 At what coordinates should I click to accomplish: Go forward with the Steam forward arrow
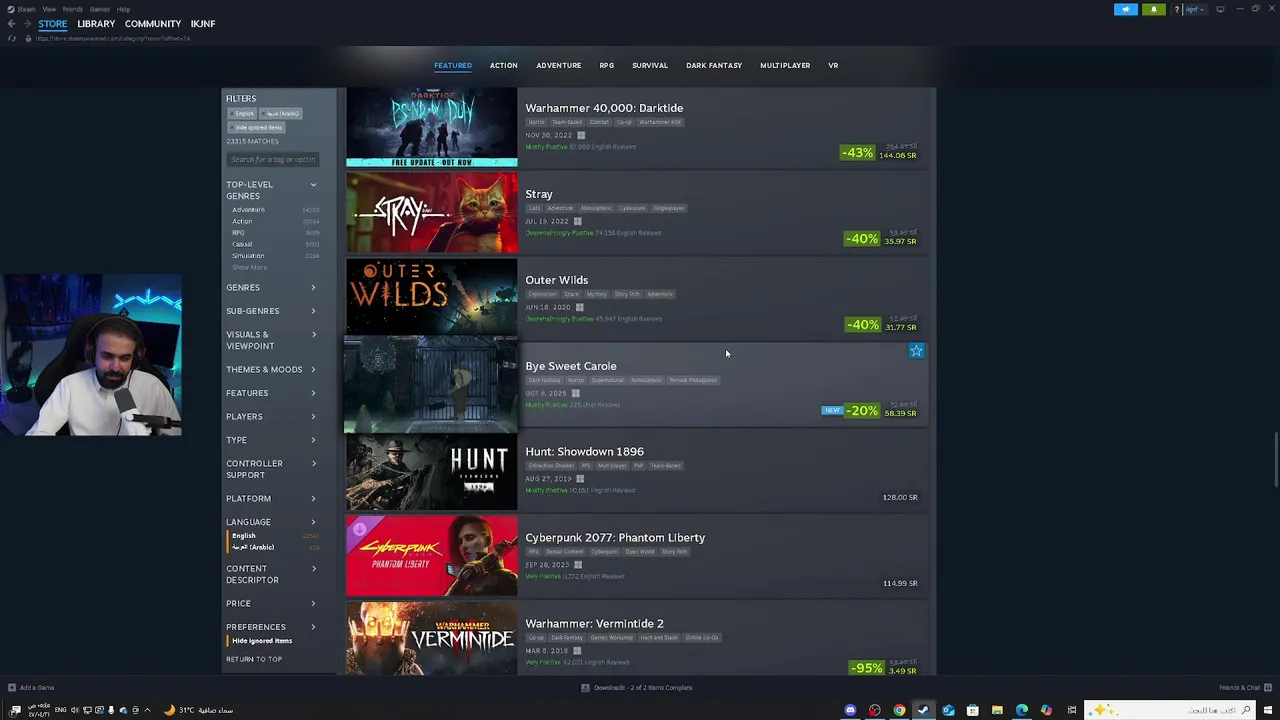click(x=27, y=24)
